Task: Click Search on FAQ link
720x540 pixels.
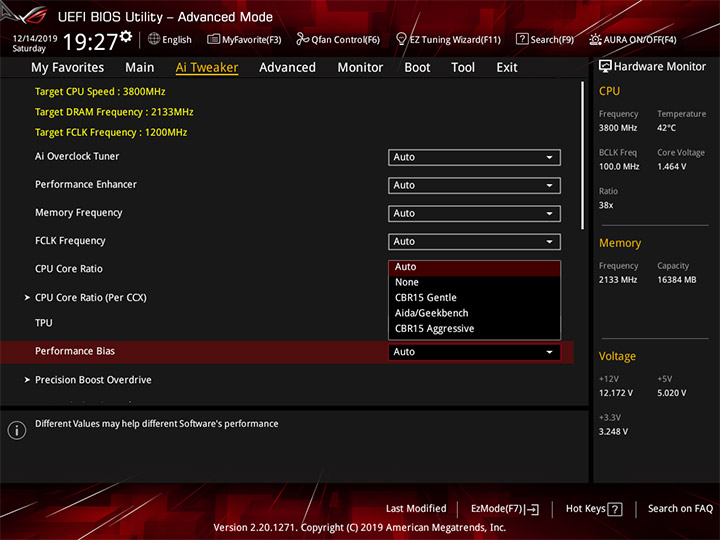Action: 680,509
